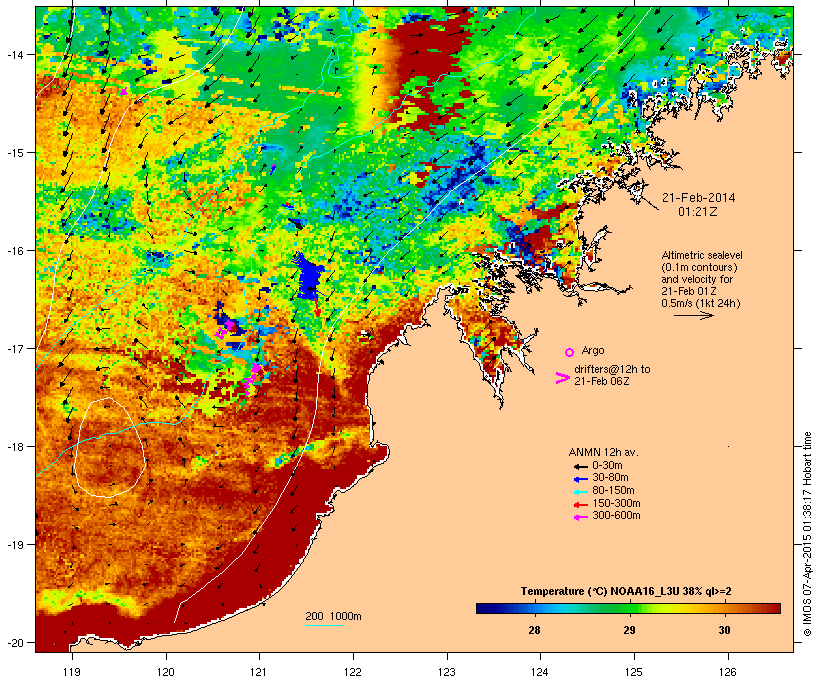Click the "drifters@12h to" text
This screenshot has width=820, height=680.
coord(612,369)
